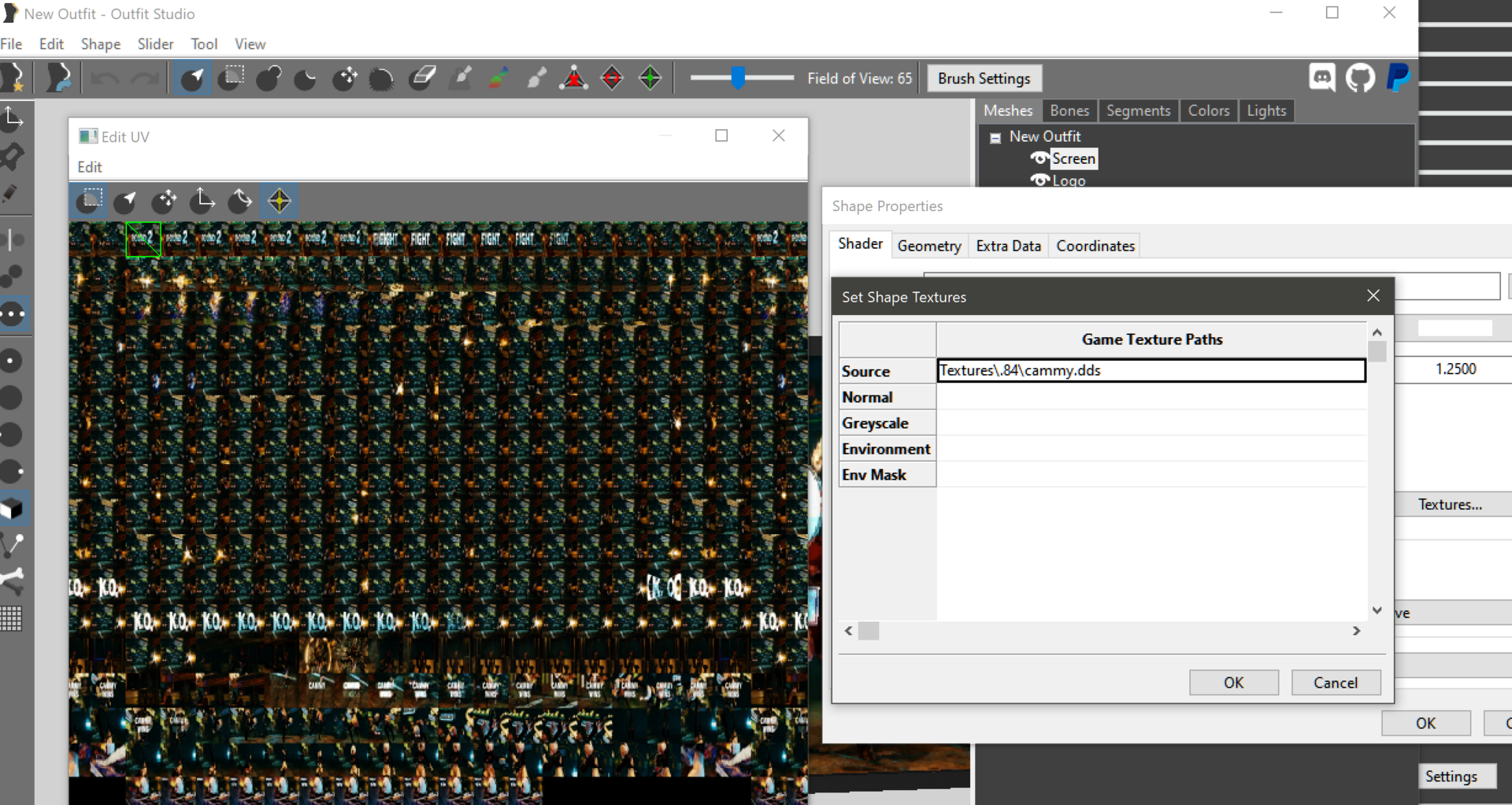Click the Field of View slider handle
Image resolution: width=1512 pixels, height=805 pixels.
click(x=738, y=78)
